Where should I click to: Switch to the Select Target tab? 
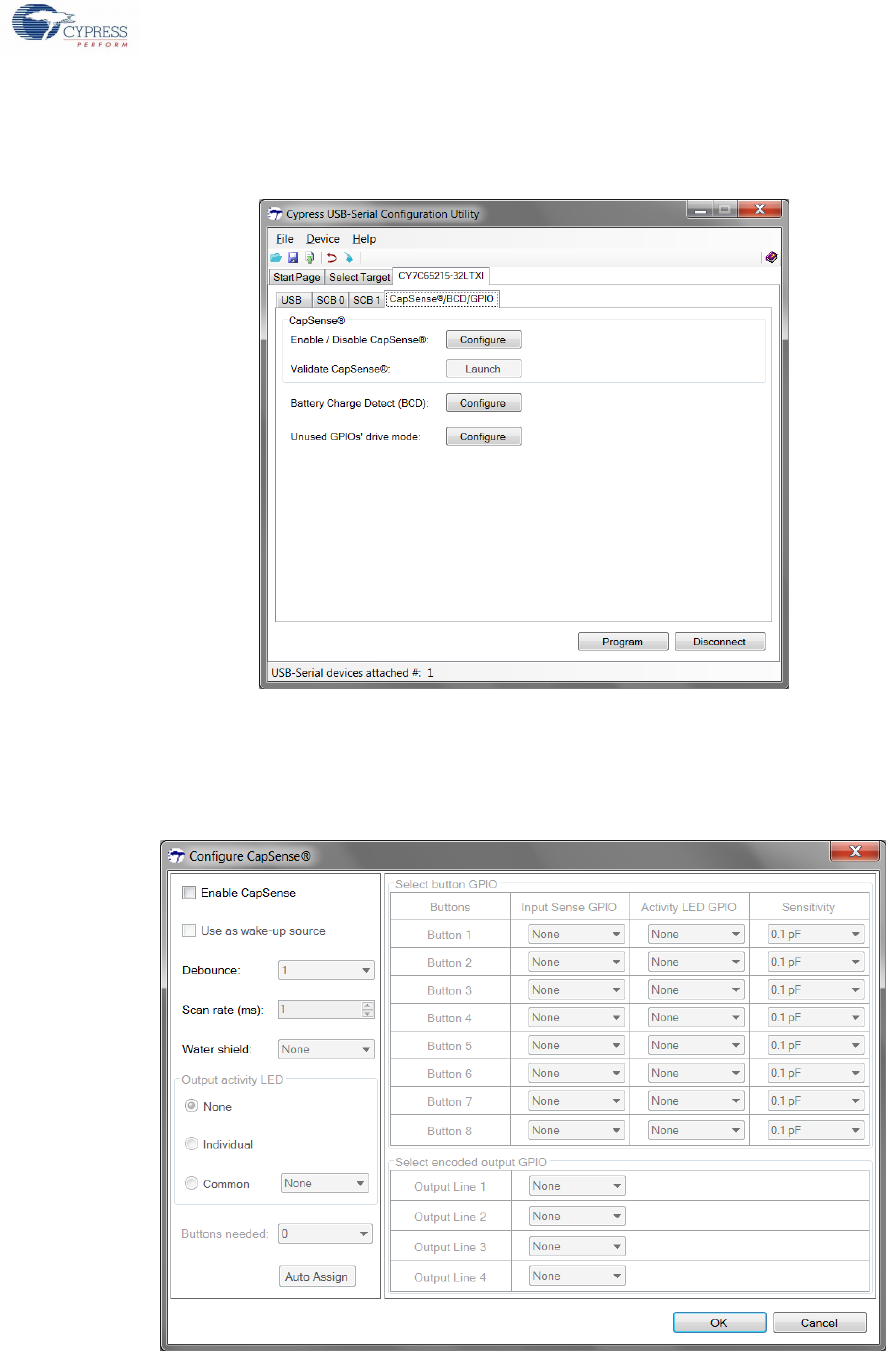(x=359, y=277)
